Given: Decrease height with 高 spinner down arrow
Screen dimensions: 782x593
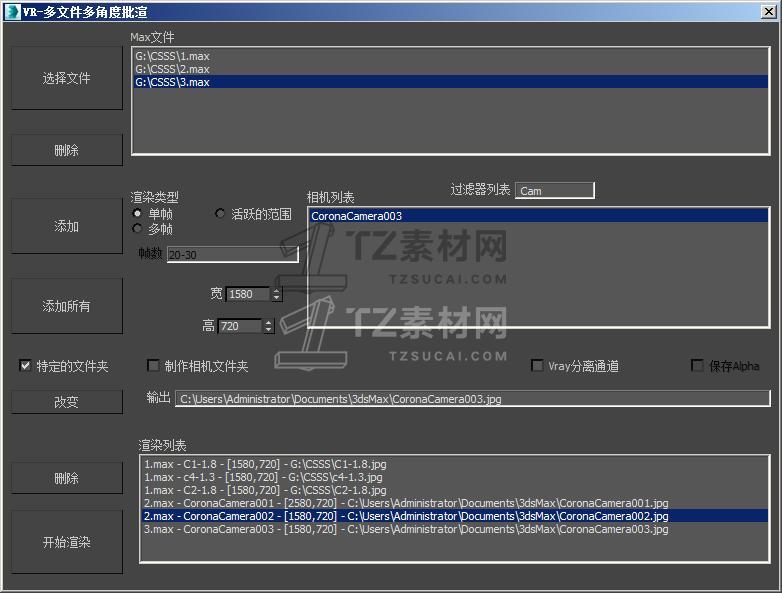Looking at the screenshot, I should 269,330.
